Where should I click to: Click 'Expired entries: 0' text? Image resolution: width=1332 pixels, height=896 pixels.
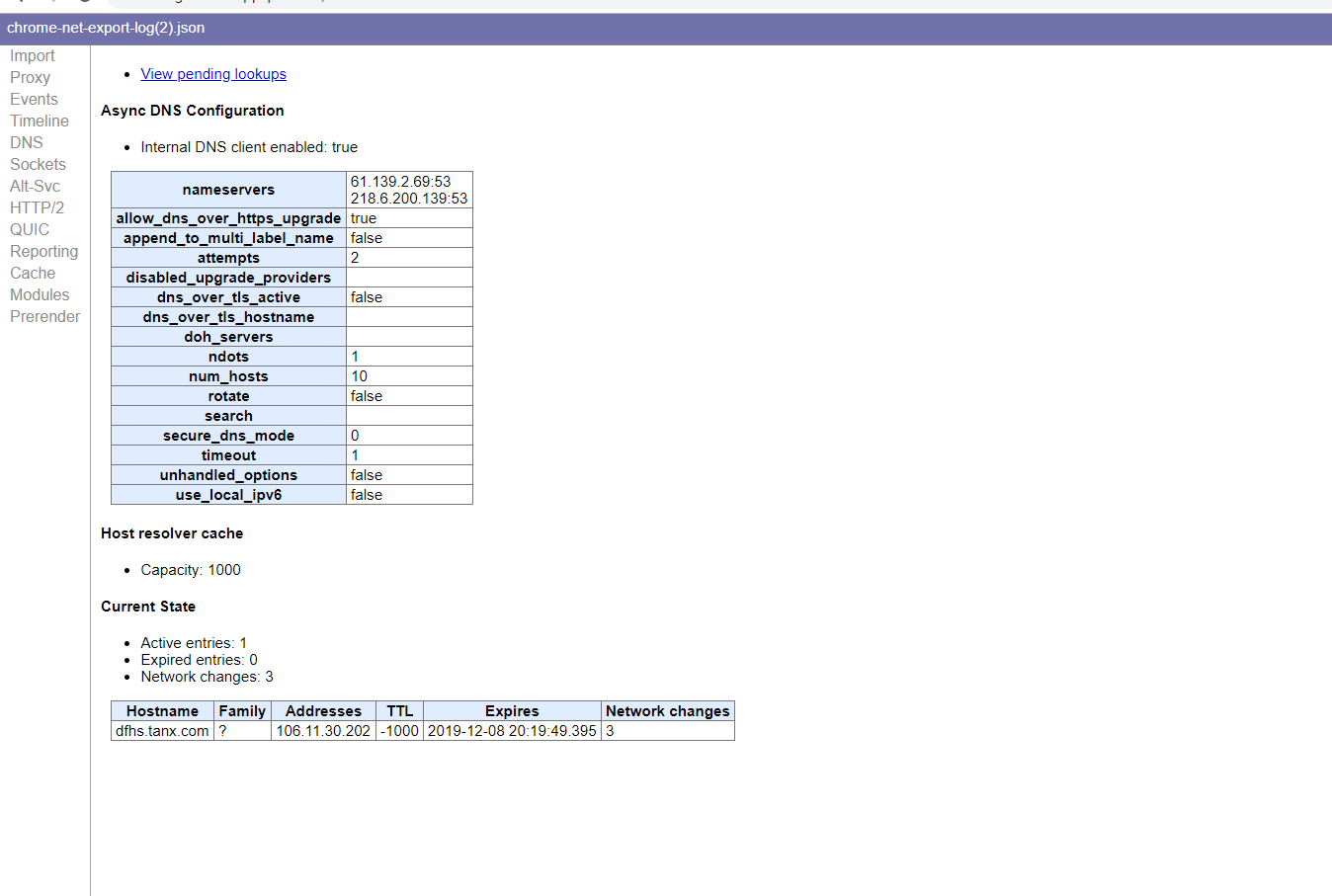coord(199,660)
